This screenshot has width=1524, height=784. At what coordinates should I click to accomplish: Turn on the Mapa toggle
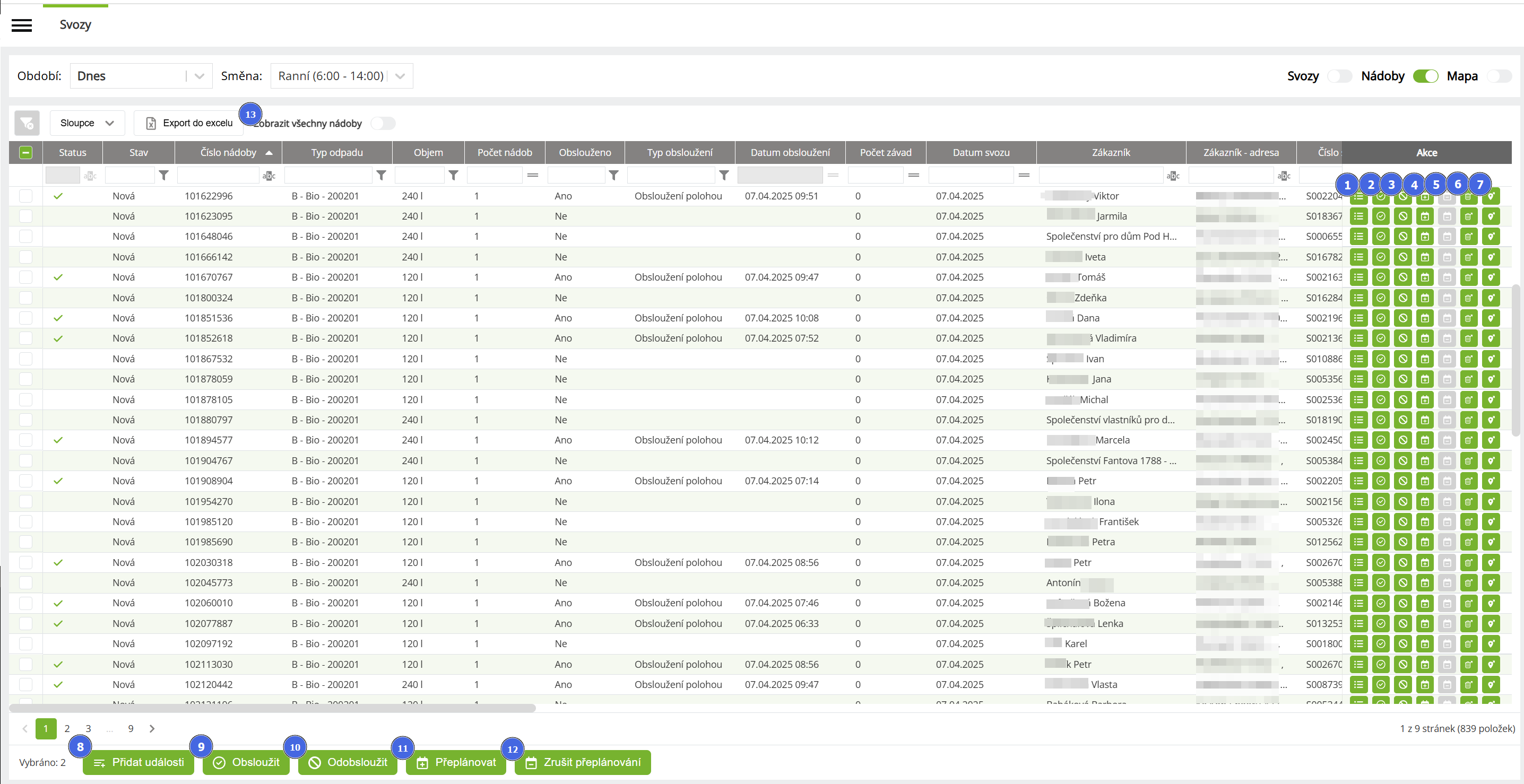pos(1499,76)
